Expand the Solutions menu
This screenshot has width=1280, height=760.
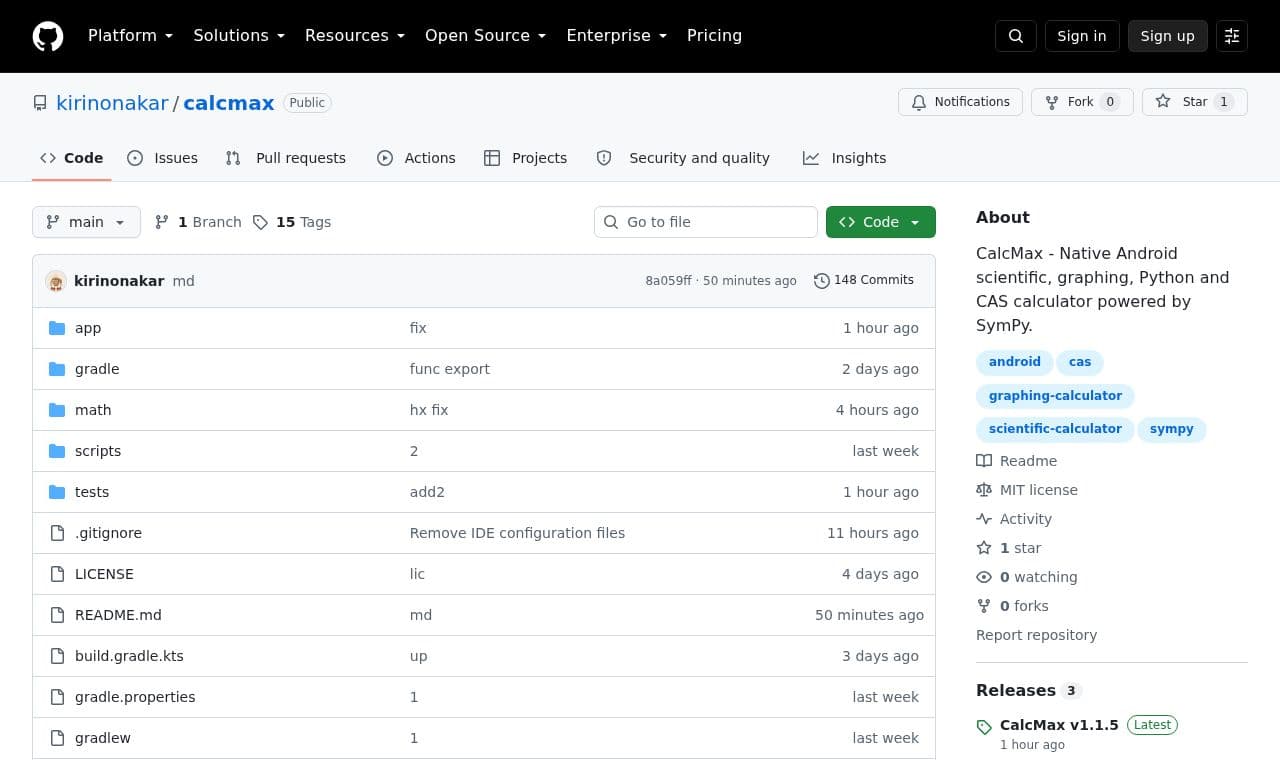coord(239,36)
